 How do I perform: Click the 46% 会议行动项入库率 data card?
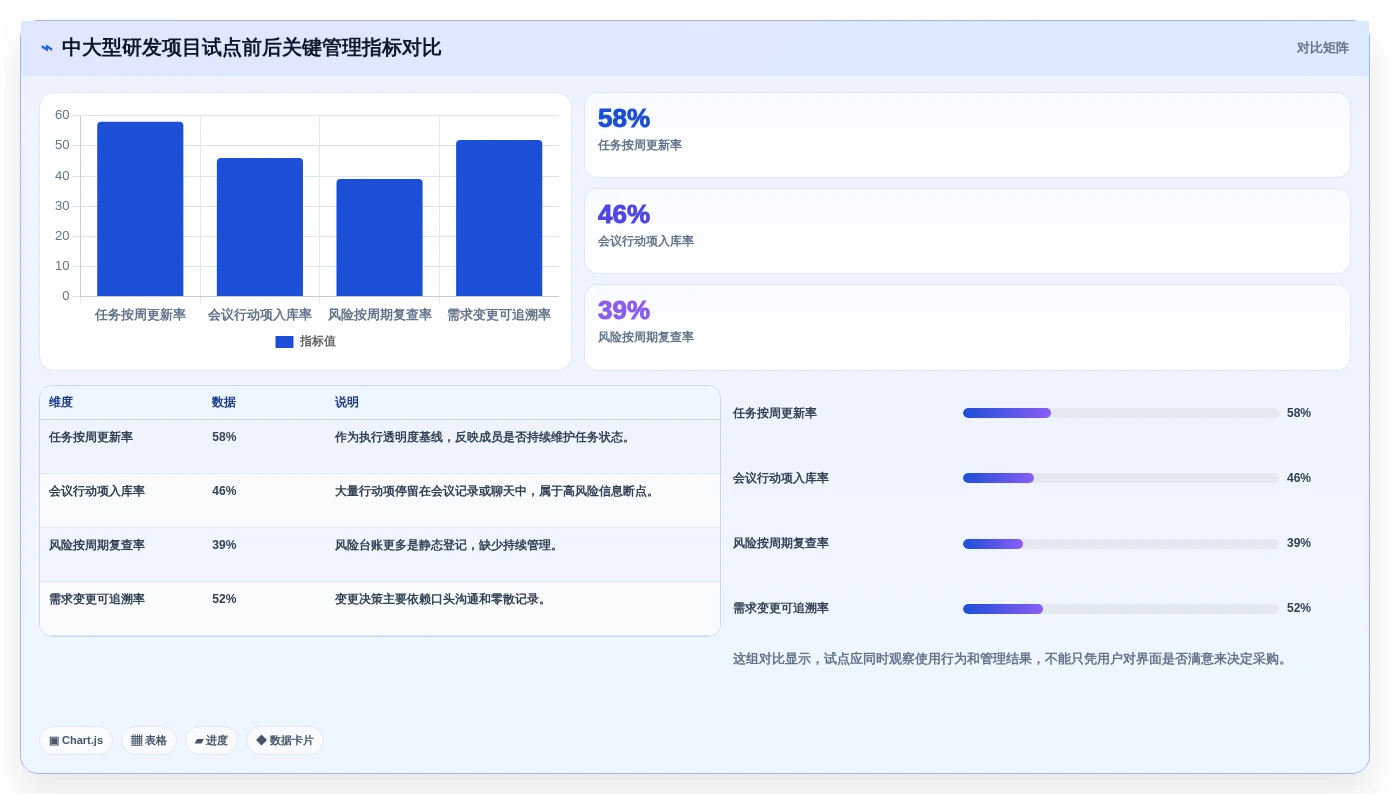coord(967,231)
